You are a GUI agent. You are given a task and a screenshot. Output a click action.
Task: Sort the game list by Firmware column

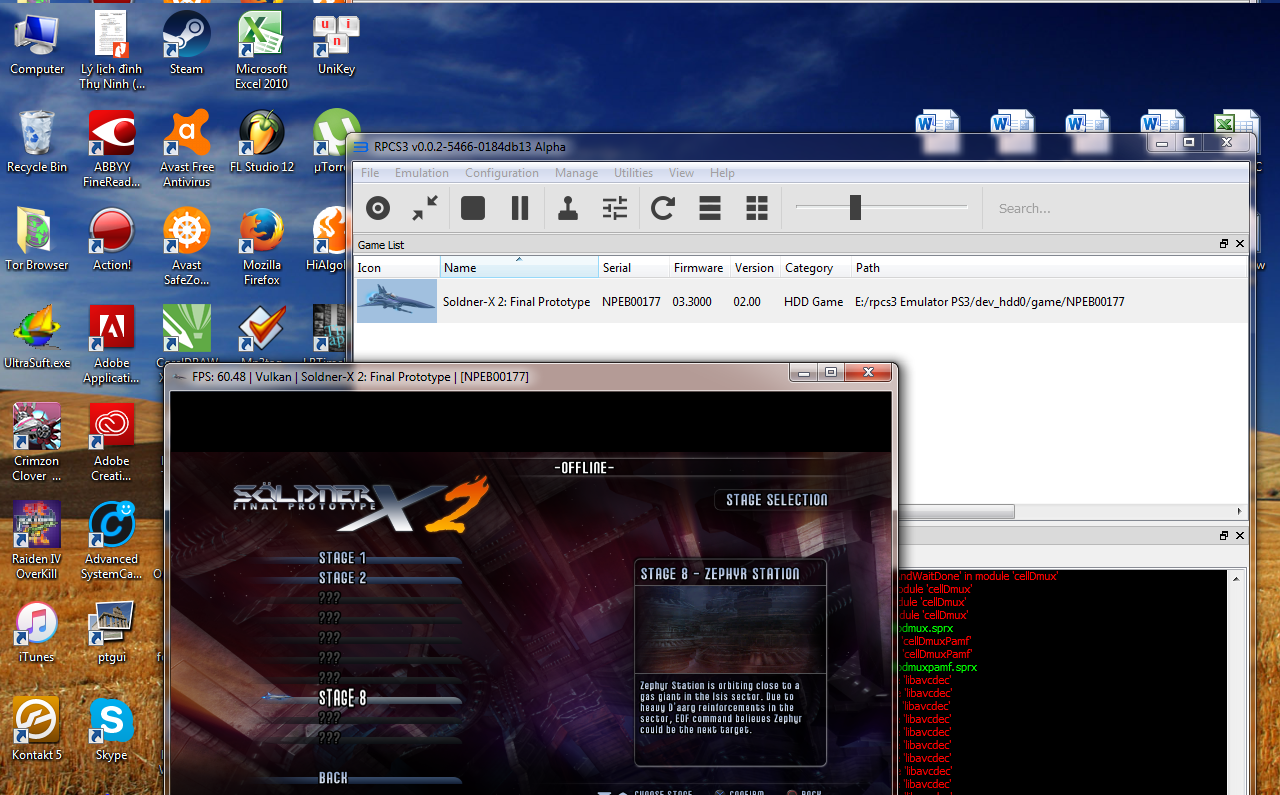pyautogui.click(x=699, y=267)
